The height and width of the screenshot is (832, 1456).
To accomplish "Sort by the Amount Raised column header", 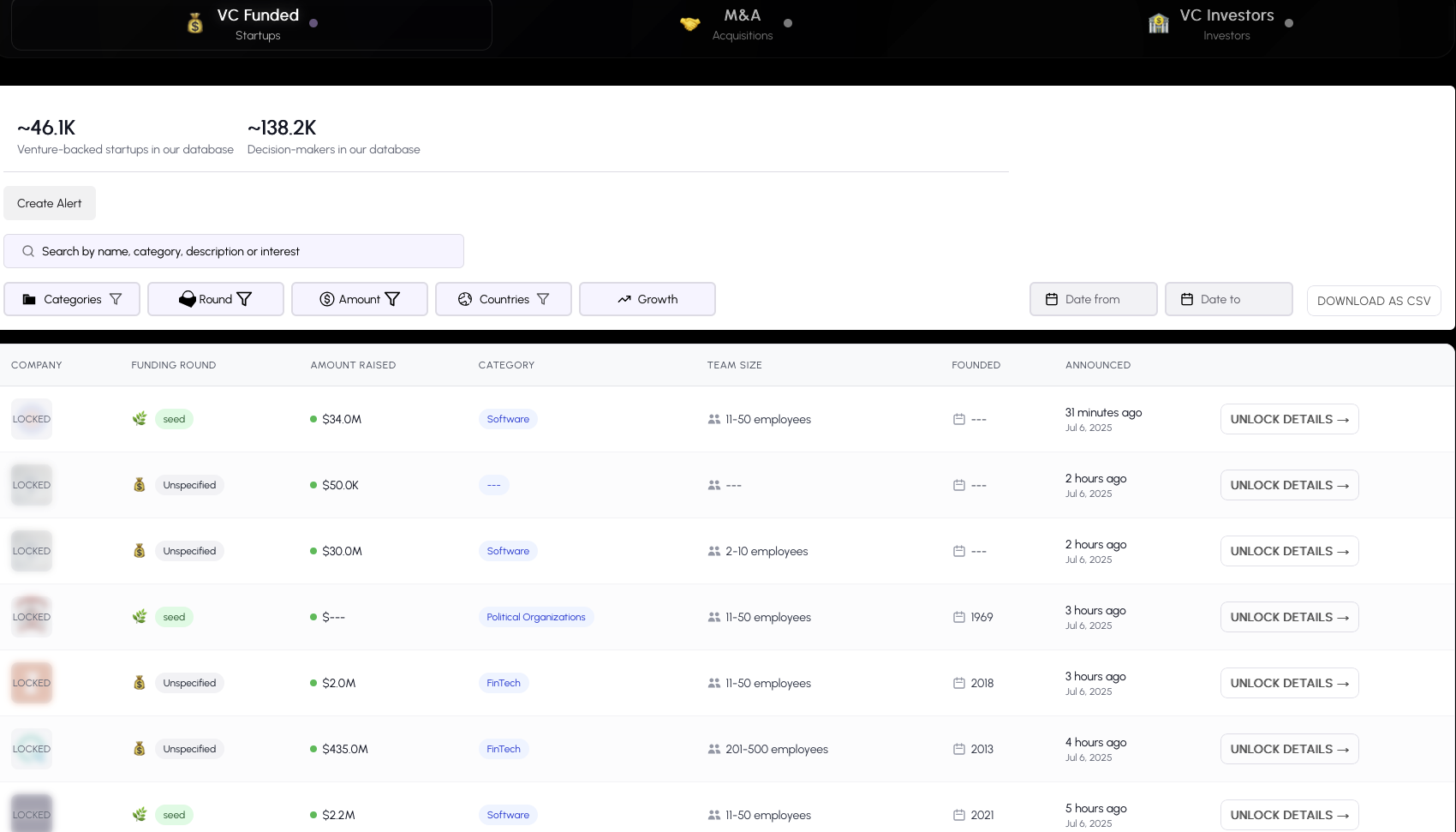I will (353, 365).
